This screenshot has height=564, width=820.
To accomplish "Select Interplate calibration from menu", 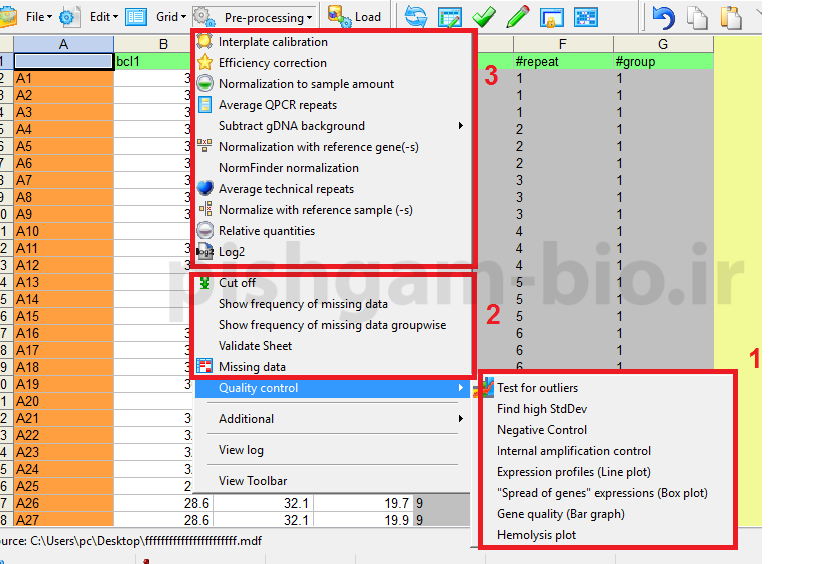I will coord(273,42).
